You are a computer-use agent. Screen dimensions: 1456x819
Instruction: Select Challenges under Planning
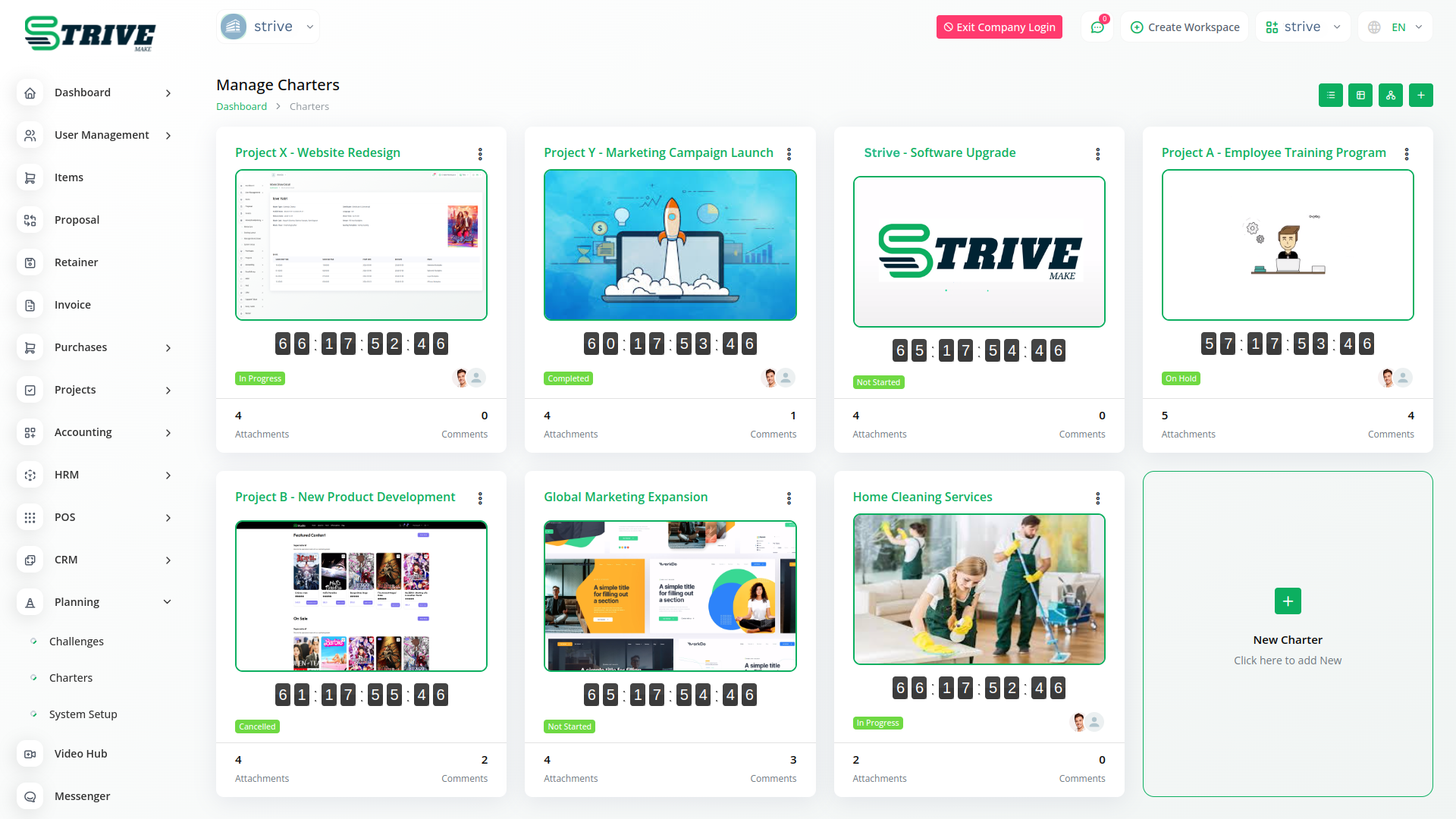tap(76, 642)
